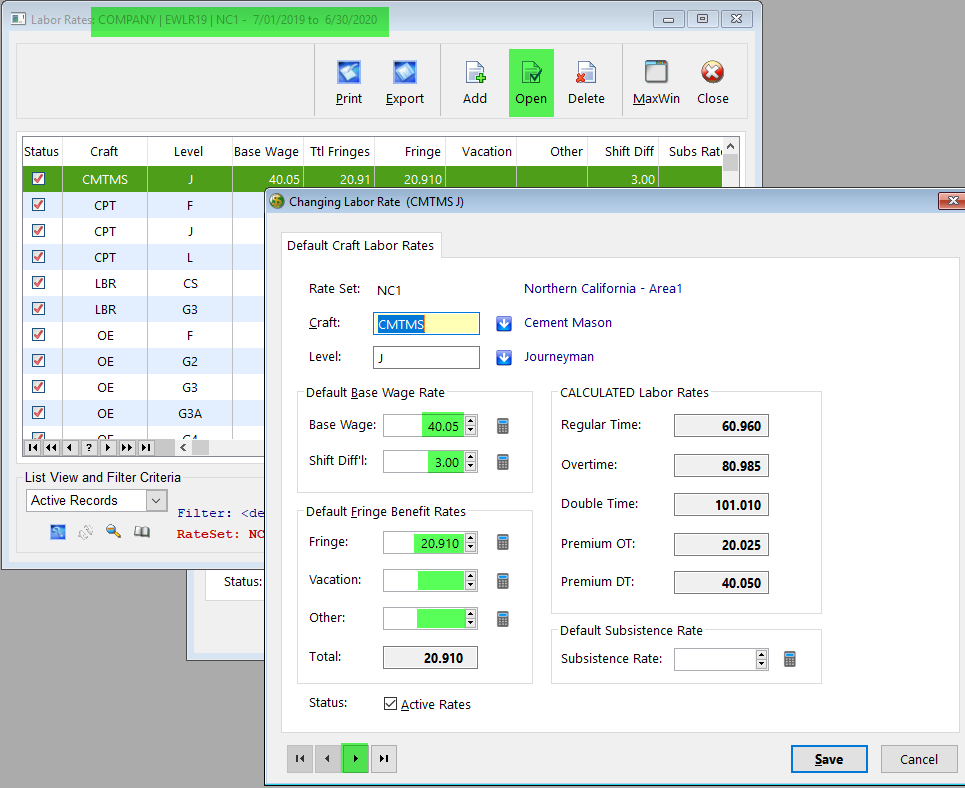Toggle the Active Rates checkbox

coord(390,704)
